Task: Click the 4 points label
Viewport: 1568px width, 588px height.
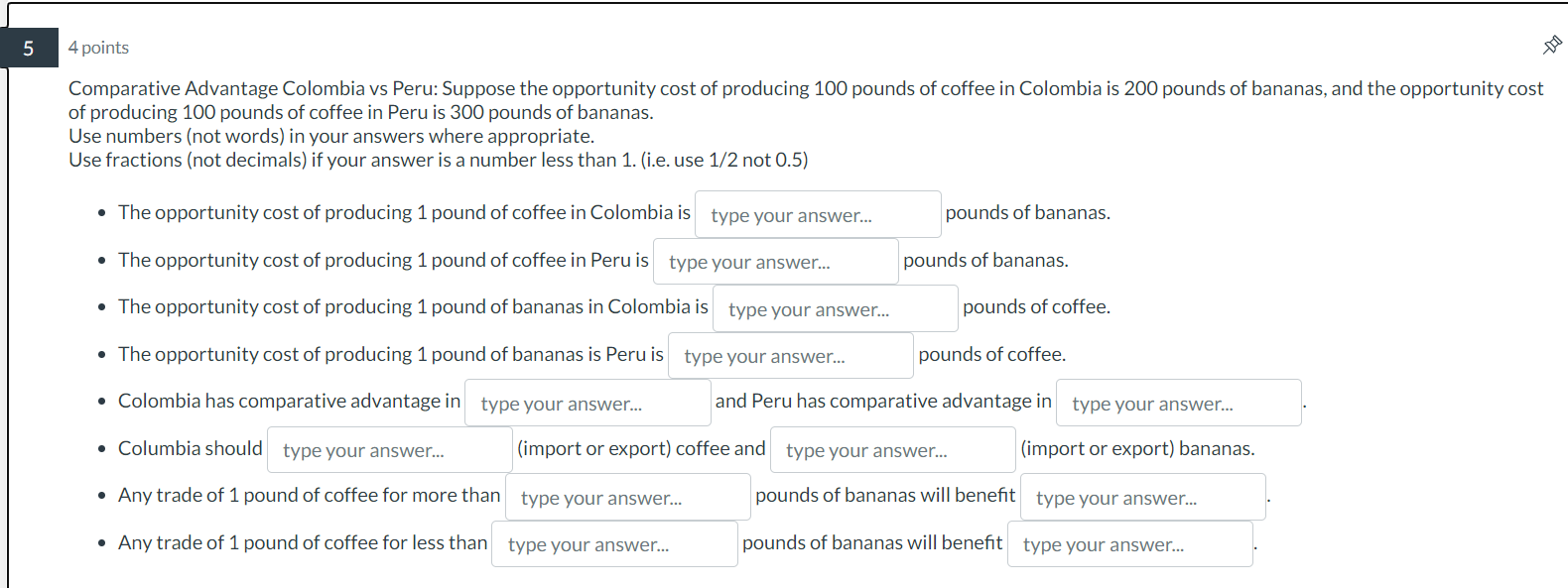Action: click(97, 48)
